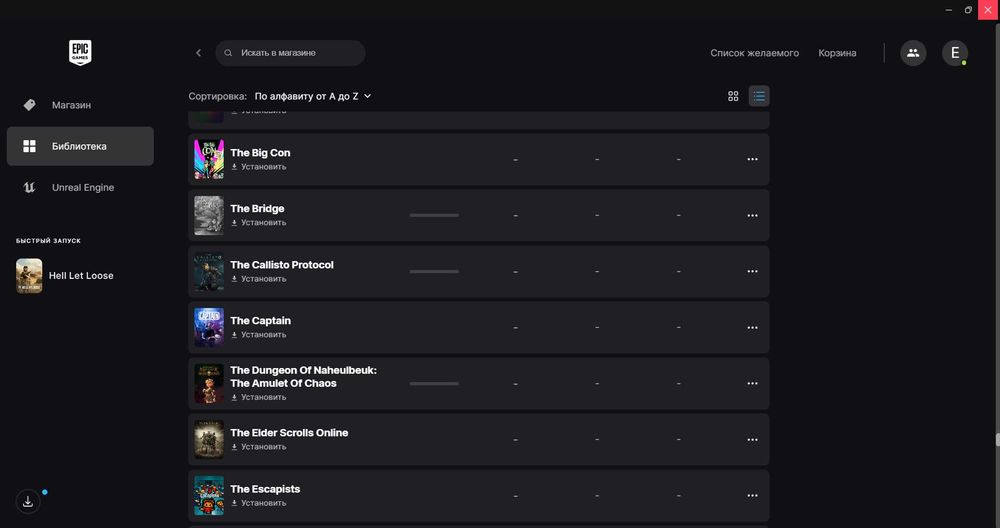This screenshot has height=528, width=1000.
Task: Open the Library section in sidebar
Action: pyautogui.click(x=79, y=146)
